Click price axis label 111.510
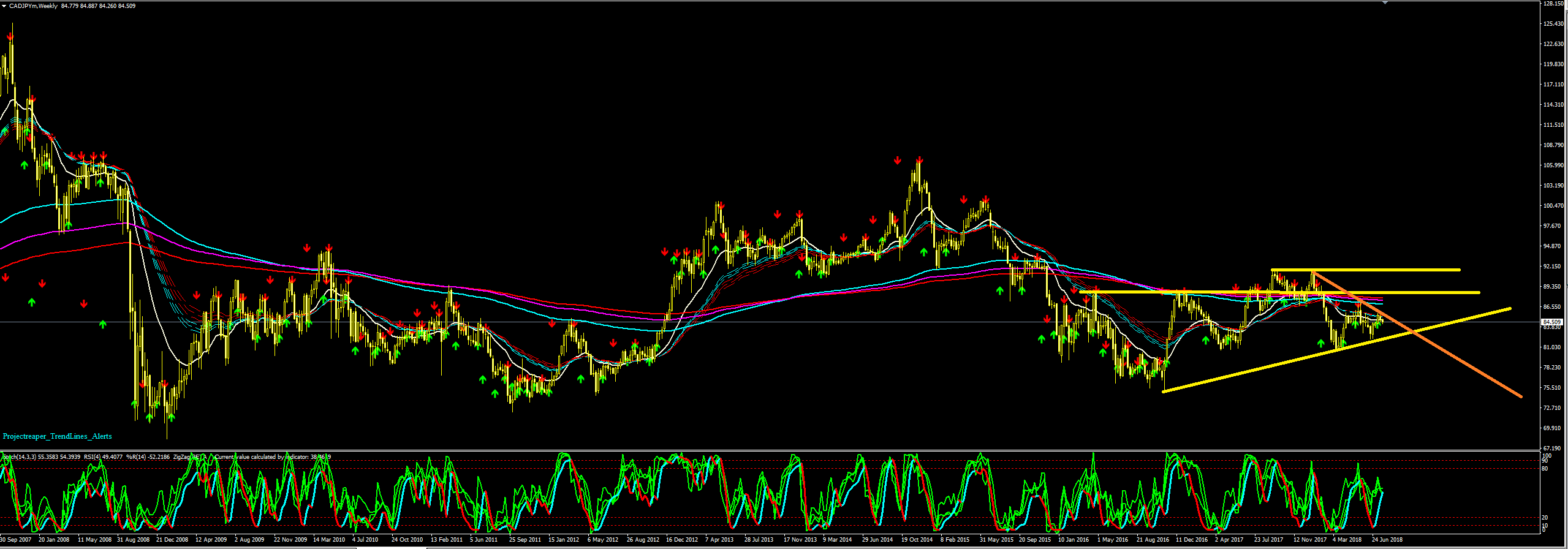This screenshot has width=1568, height=549. tap(1553, 125)
